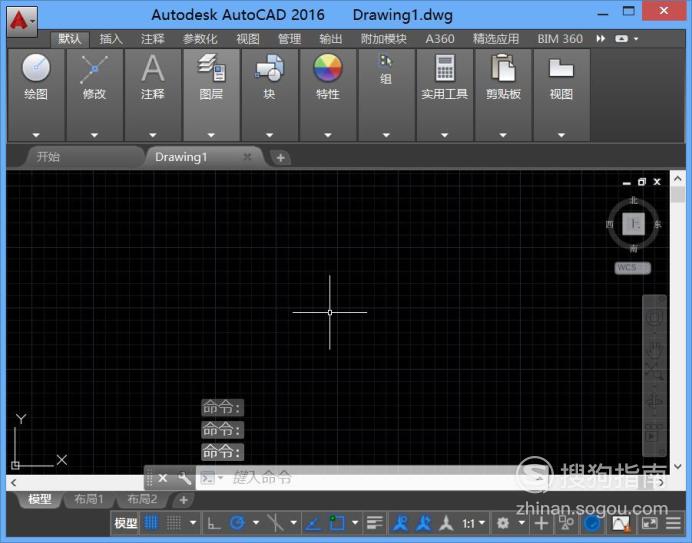Viewport: 692px width, 543px height.
Task: Click the ViewCube top face 上
Action: click(x=634, y=224)
